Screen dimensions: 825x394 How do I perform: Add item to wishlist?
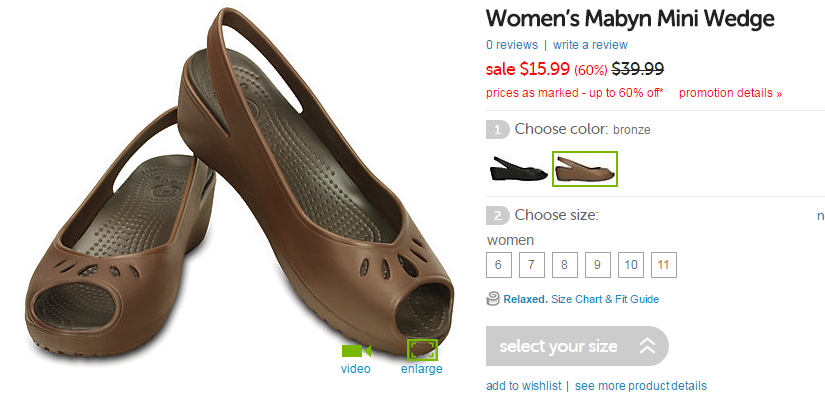coord(524,386)
